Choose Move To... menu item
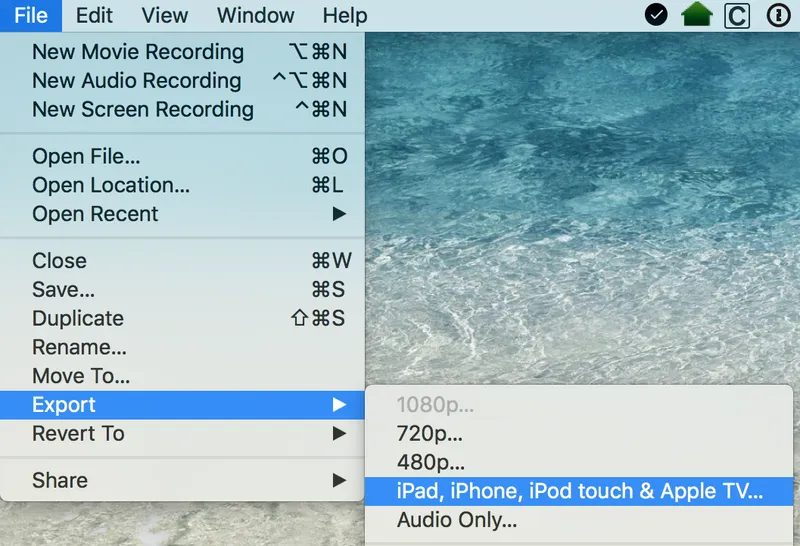Screen dimensions: 800x546 [x=182, y=376]
